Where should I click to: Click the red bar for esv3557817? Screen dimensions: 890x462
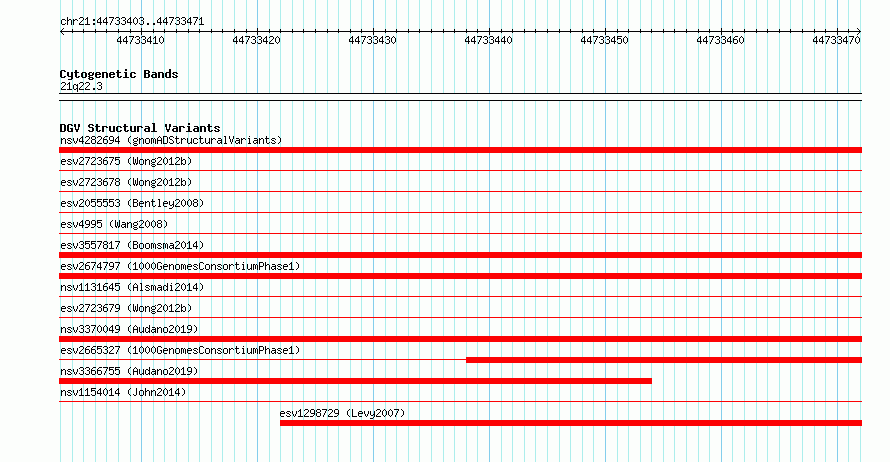coord(460,255)
